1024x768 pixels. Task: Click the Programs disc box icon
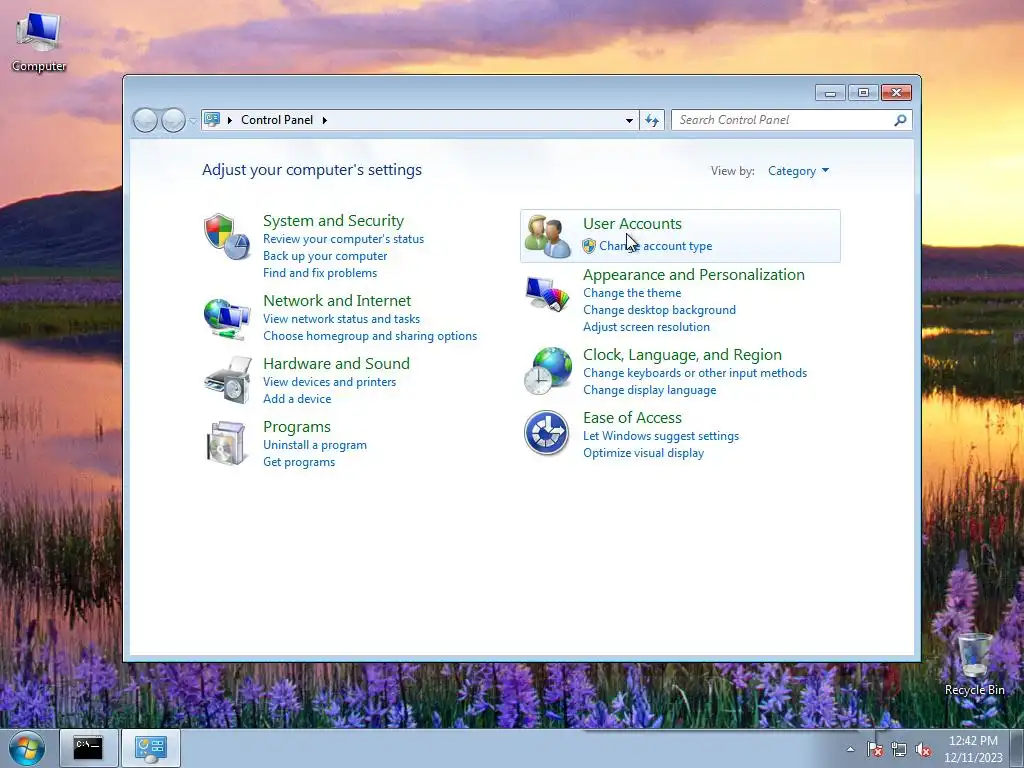227,443
